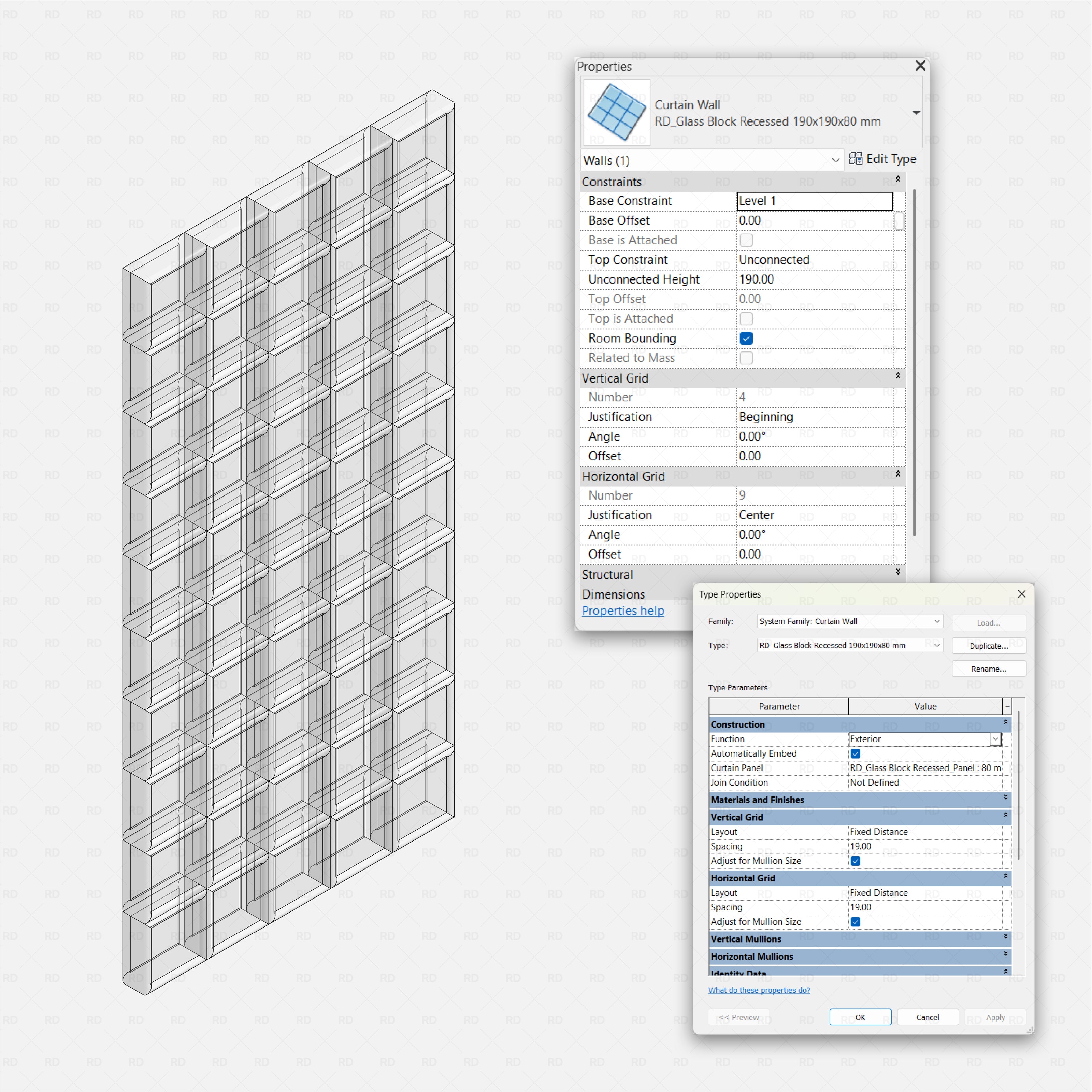Click the associate button beside Base Offset
1092x1092 pixels.
pyautogui.click(x=899, y=221)
